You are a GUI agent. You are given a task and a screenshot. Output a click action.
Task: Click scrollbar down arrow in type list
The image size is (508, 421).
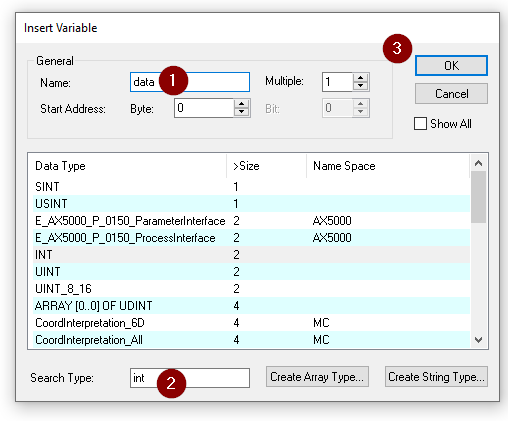[479, 340]
